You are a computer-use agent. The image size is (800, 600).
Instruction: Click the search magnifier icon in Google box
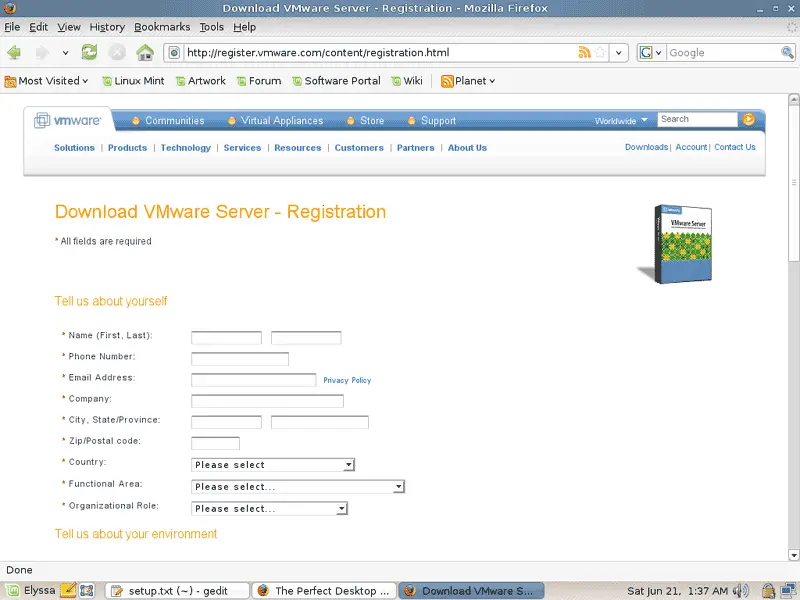click(787, 52)
